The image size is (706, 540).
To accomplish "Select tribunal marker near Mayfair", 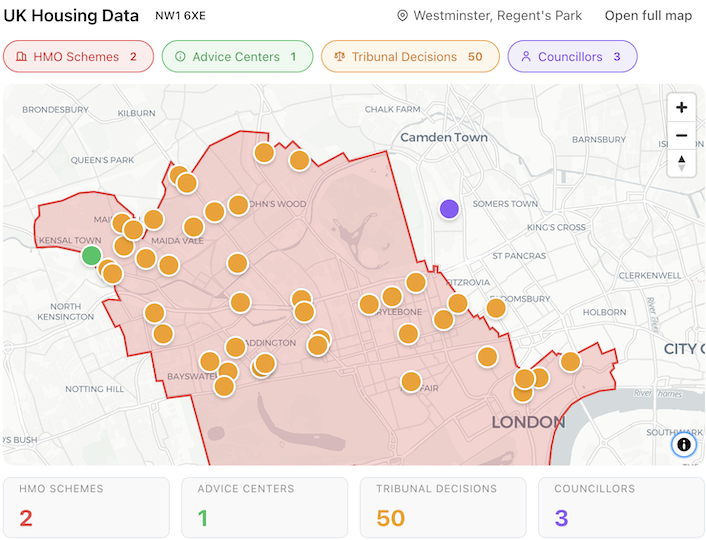I will click(x=411, y=381).
